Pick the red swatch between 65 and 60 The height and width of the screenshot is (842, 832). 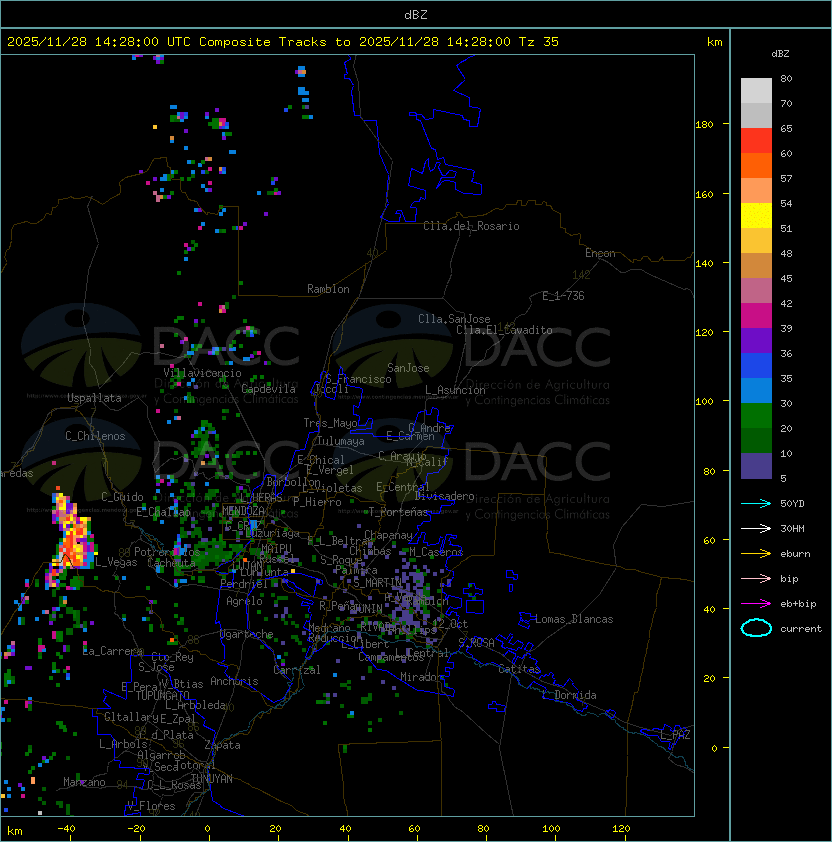(756, 141)
